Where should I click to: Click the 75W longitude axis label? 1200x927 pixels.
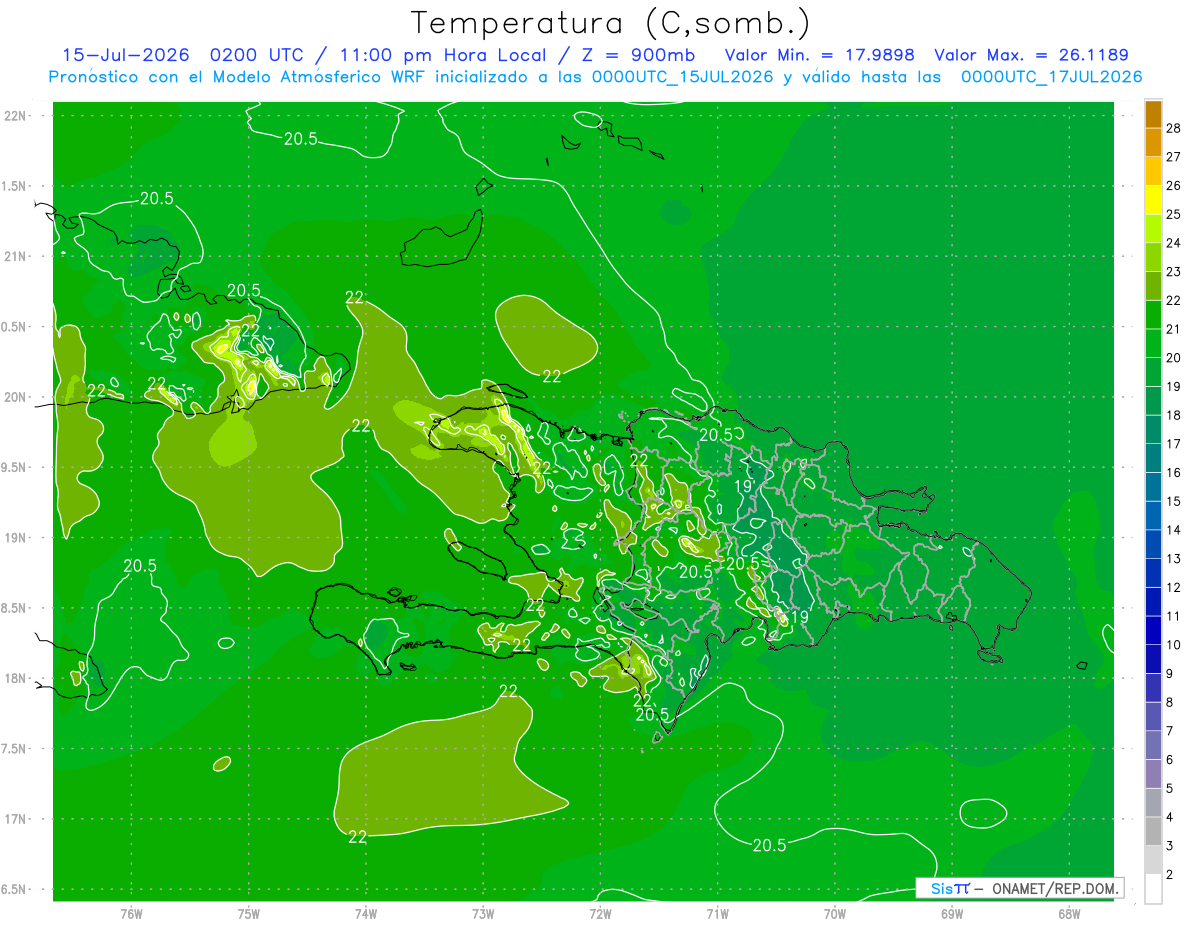pyautogui.click(x=249, y=913)
